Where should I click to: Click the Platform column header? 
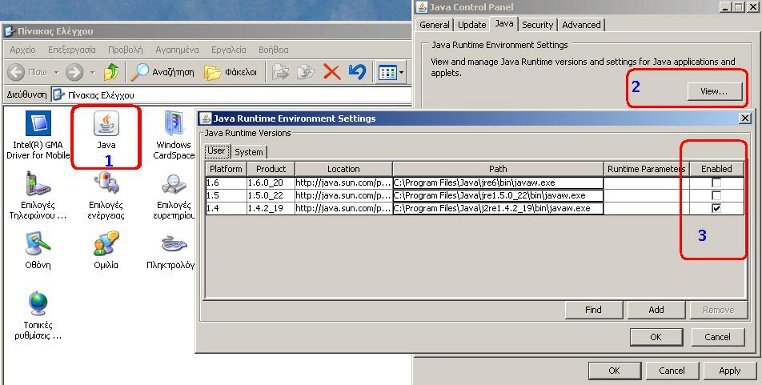point(226,169)
